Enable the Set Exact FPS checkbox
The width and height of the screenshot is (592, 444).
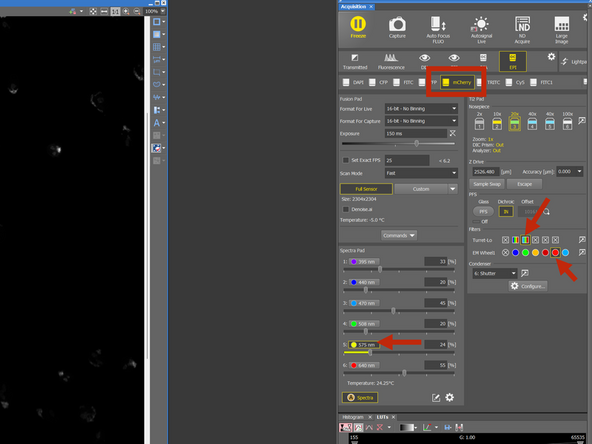tap(345, 160)
